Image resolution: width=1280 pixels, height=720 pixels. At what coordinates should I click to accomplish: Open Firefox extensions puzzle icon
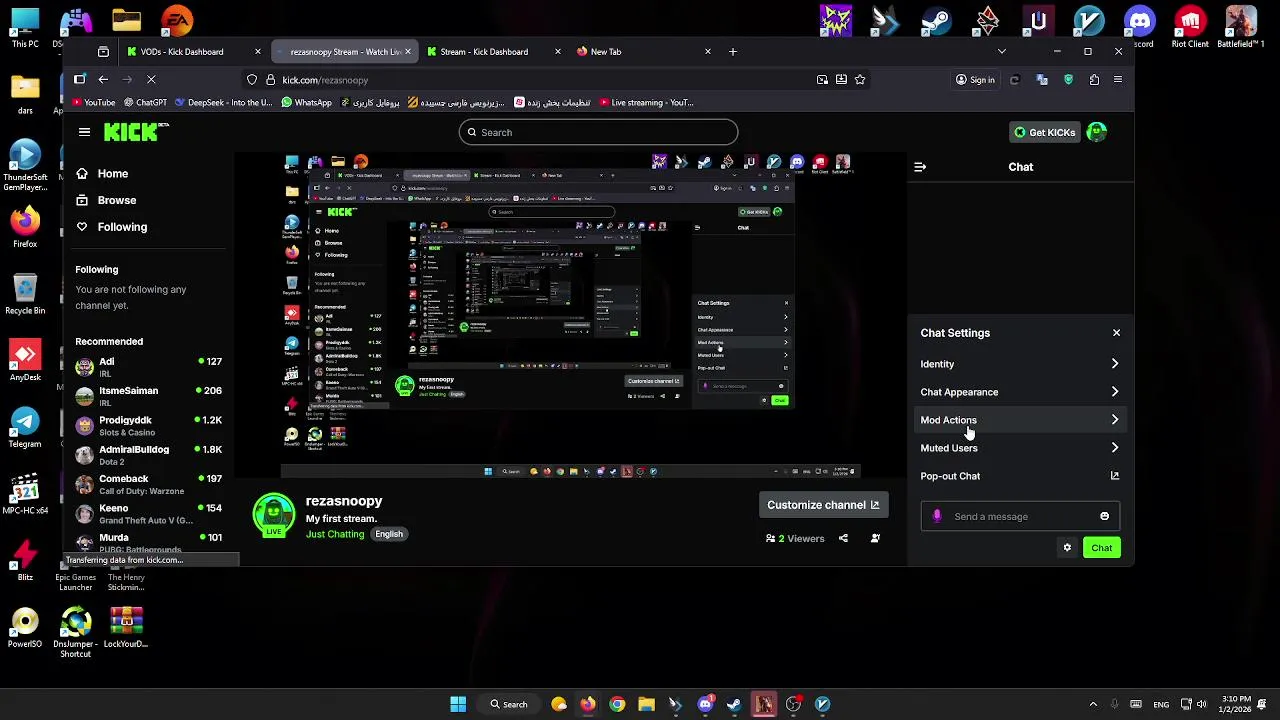coord(1094,80)
